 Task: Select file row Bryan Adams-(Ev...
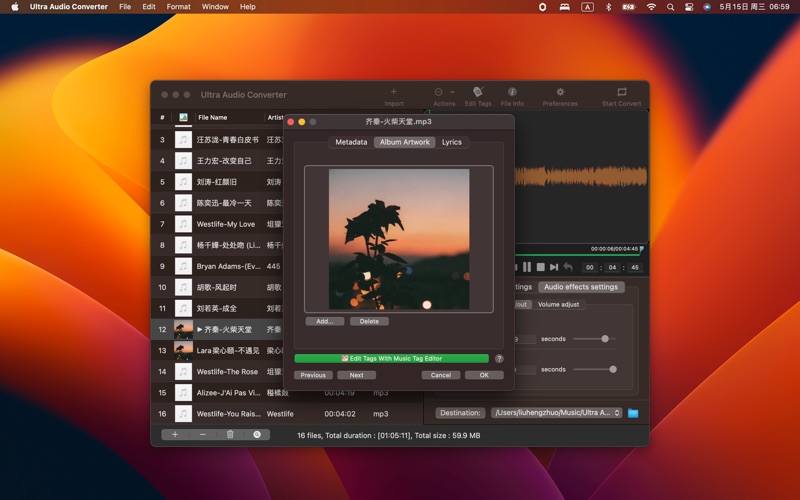tap(228, 266)
